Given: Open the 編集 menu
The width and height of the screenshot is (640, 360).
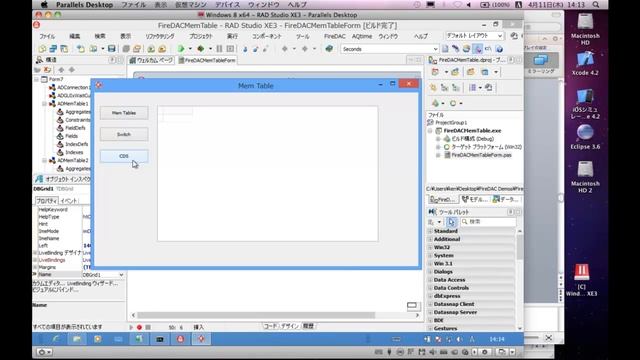Looking at the screenshot, I should click(x=75, y=36).
